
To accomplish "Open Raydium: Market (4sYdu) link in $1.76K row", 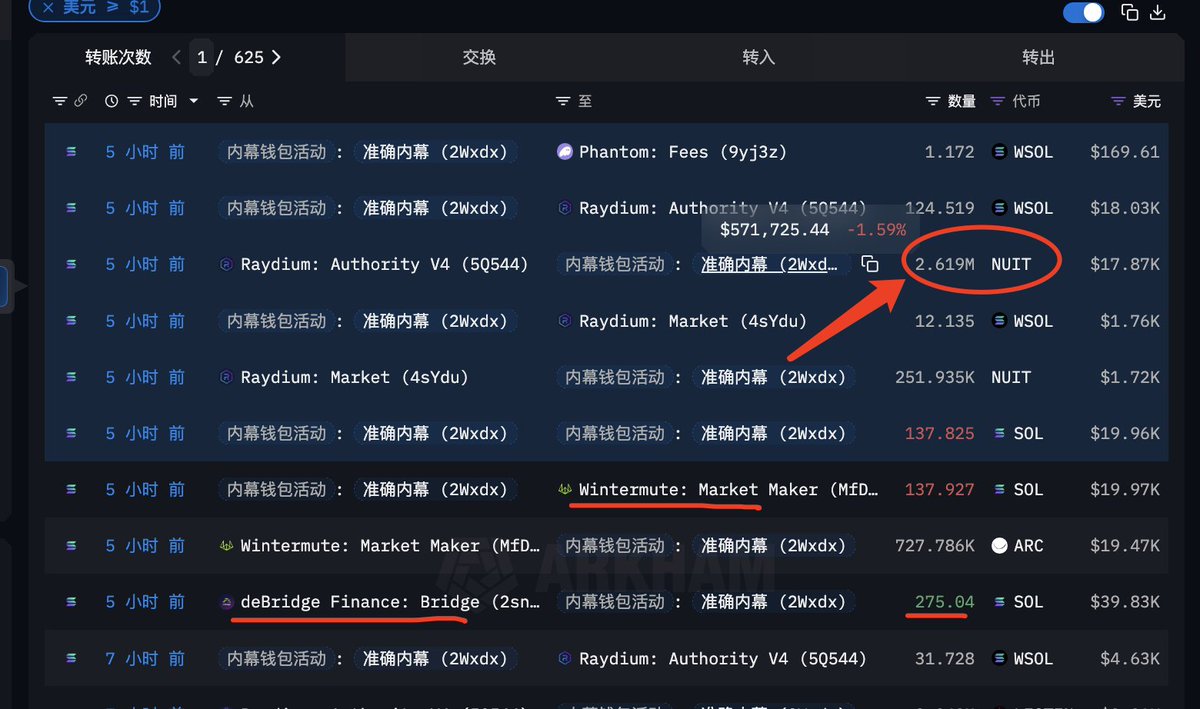I will (x=693, y=321).
